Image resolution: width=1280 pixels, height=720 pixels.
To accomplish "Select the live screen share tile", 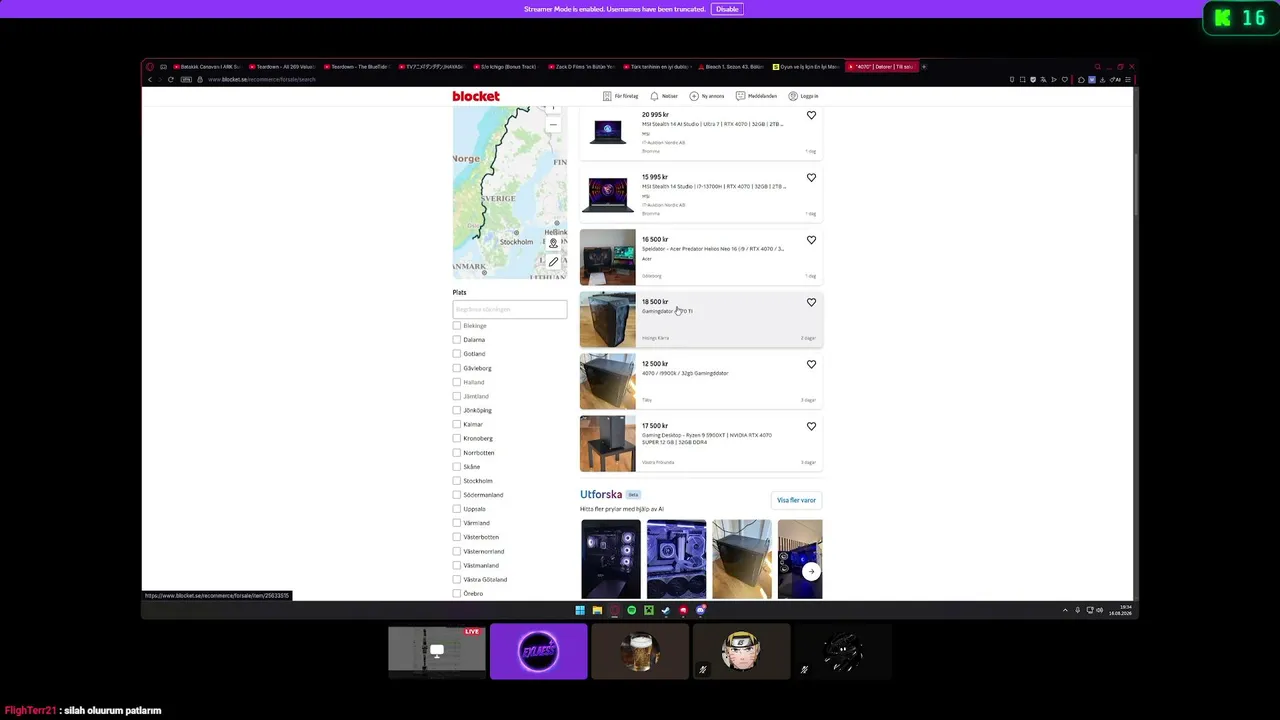I will pos(437,651).
